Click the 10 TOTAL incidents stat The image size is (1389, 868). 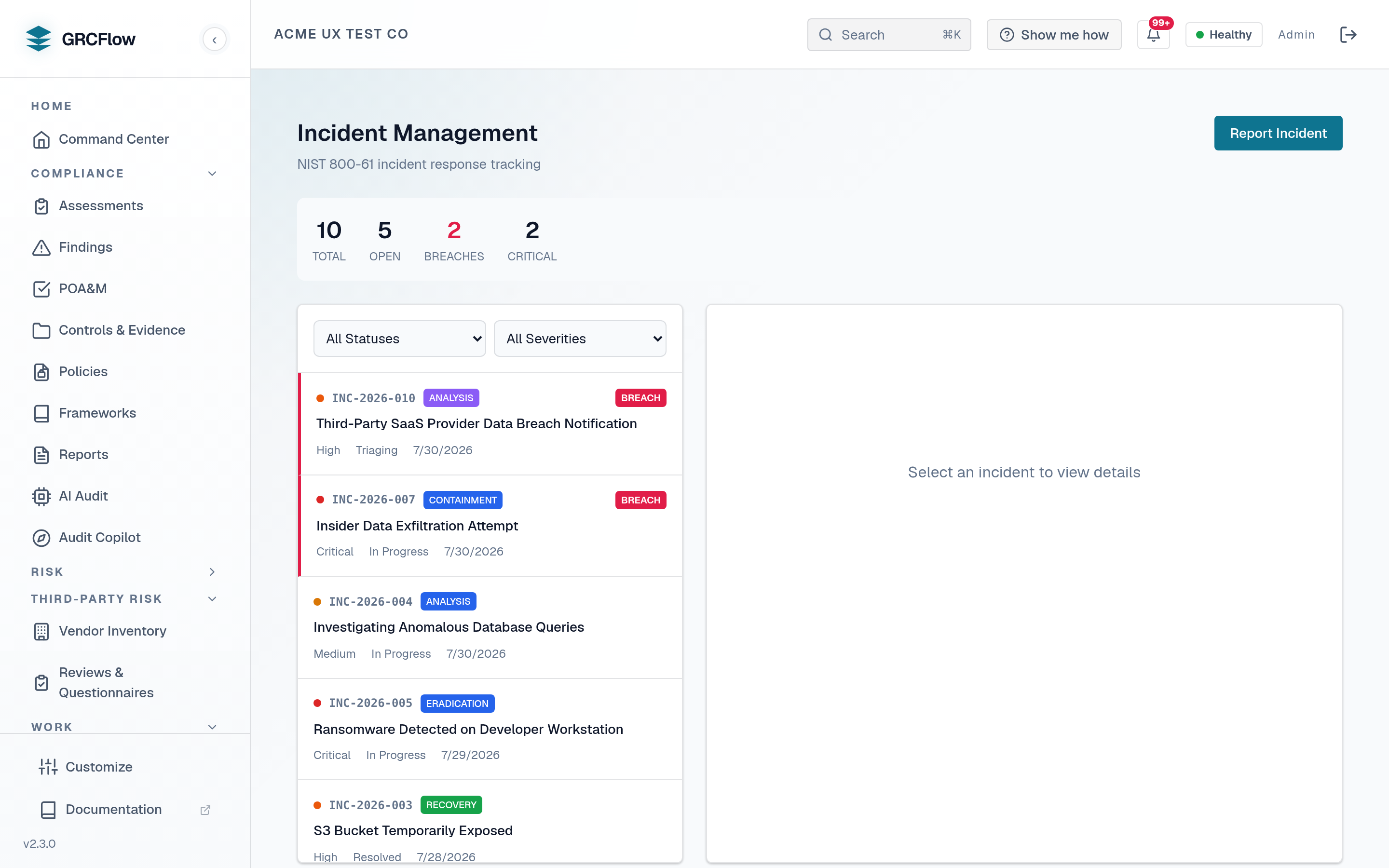pyautogui.click(x=329, y=241)
